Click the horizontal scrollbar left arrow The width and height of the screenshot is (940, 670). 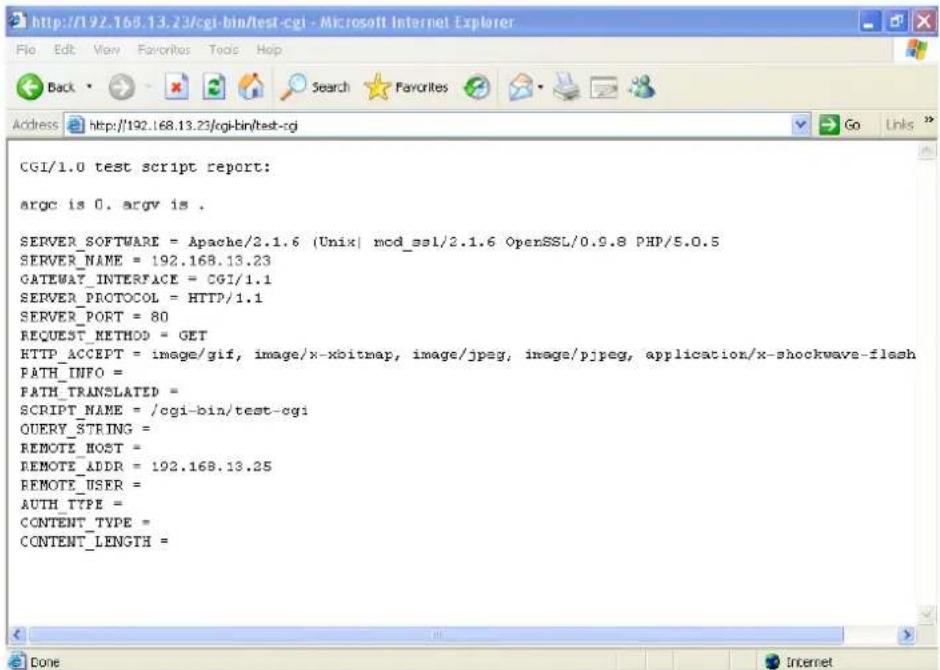(17, 634)
